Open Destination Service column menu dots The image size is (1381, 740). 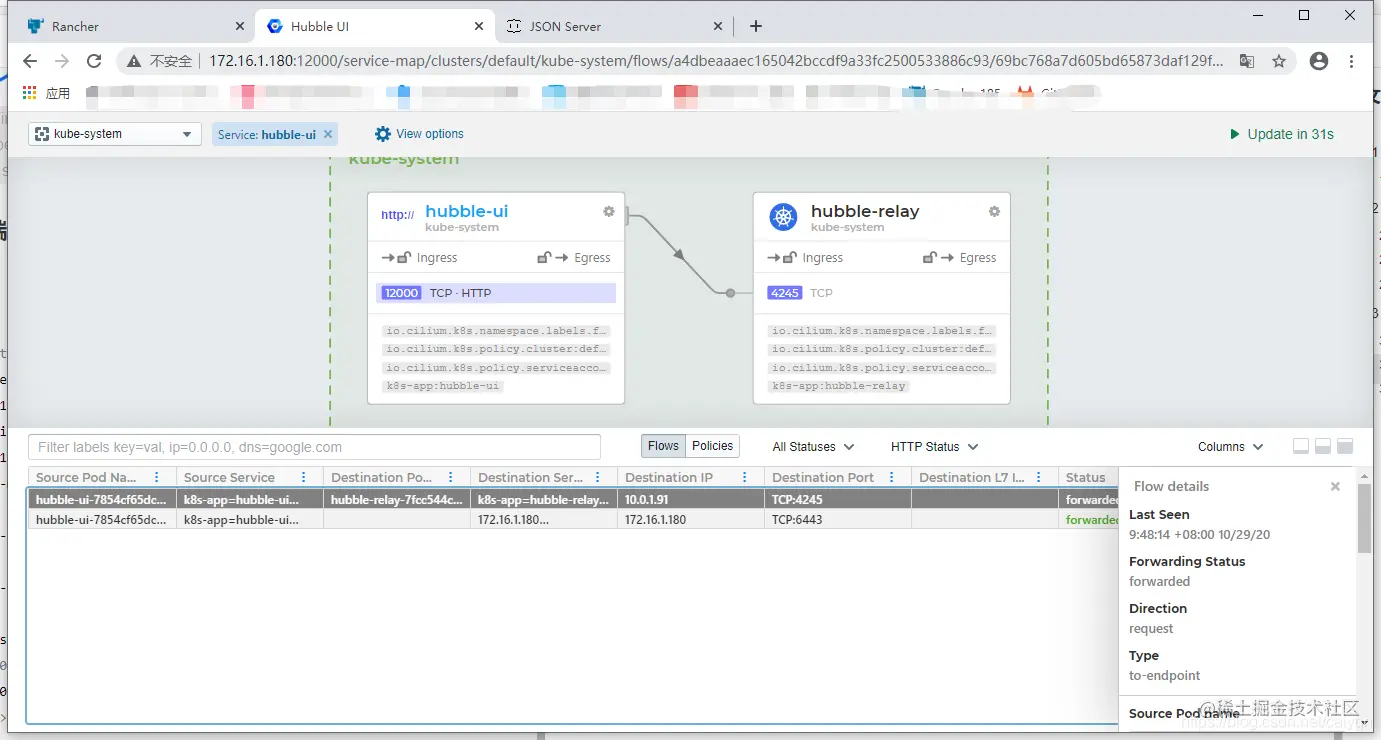(598, 478)
